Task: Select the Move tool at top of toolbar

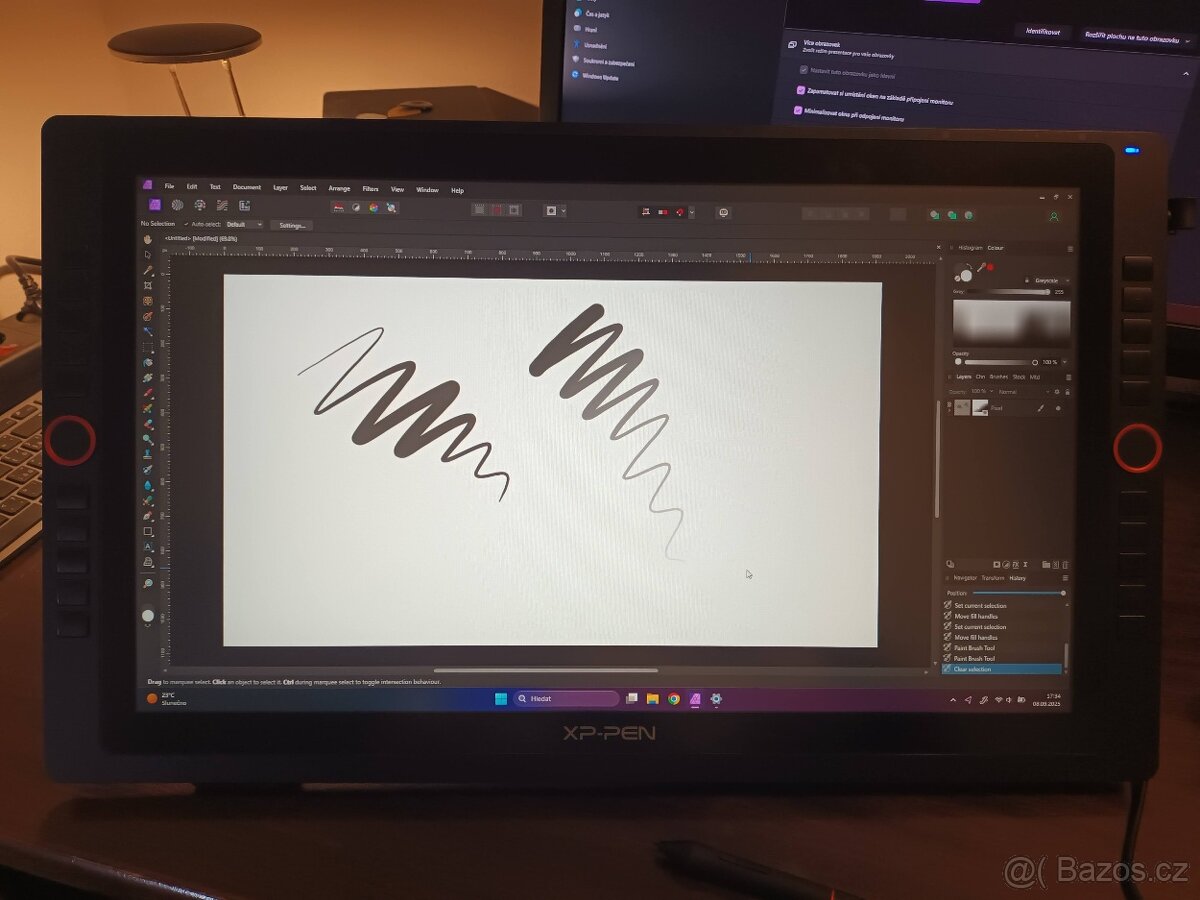Action: 147,255
